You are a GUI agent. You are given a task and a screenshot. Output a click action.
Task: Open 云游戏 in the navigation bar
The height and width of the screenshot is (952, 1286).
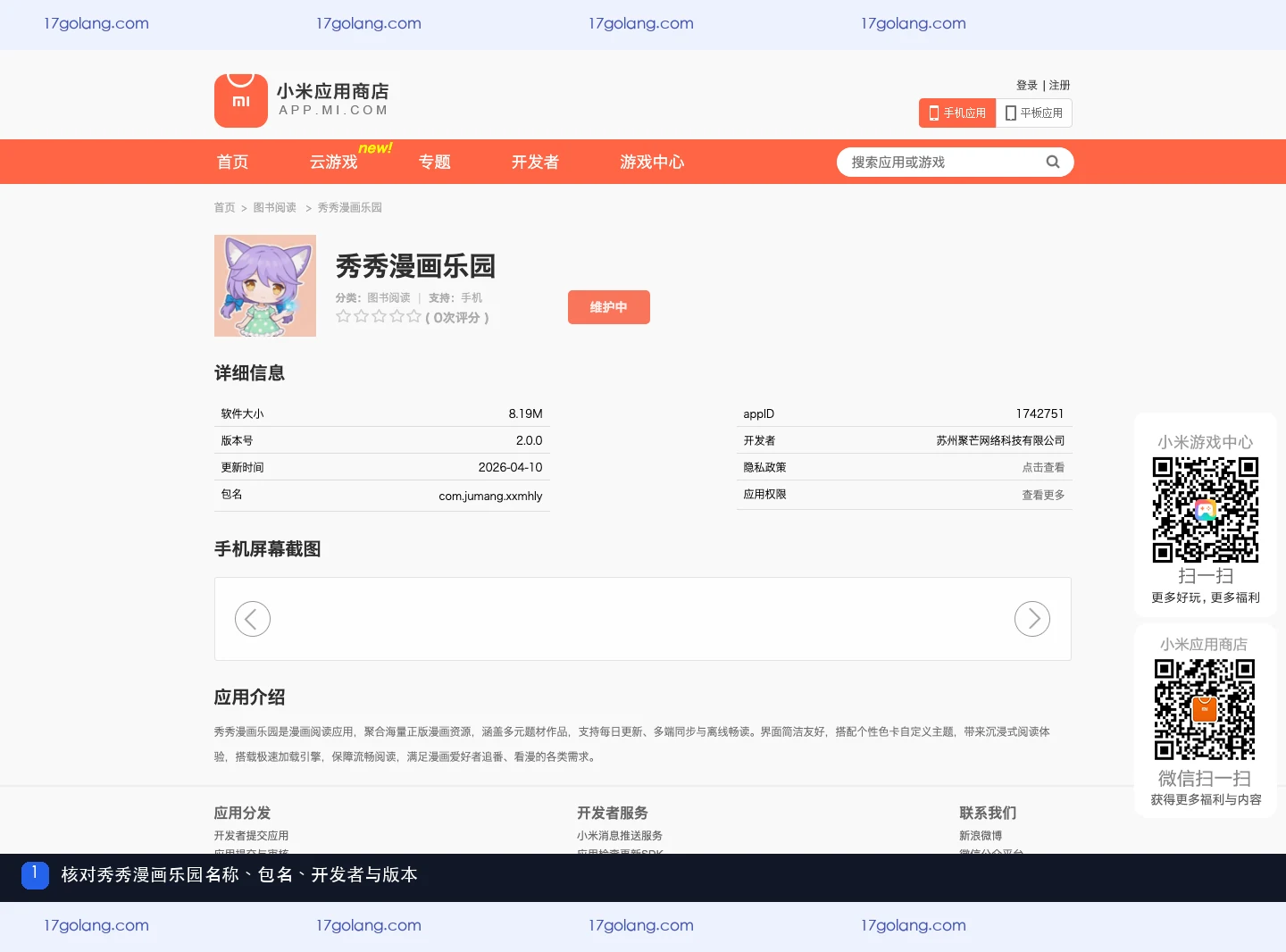333,162
